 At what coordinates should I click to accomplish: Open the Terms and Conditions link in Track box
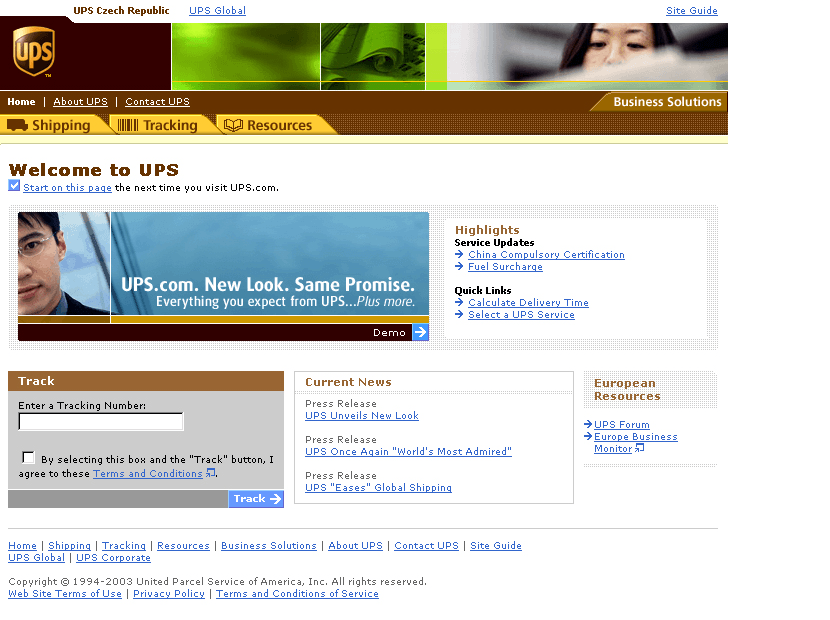pos(148,473)
